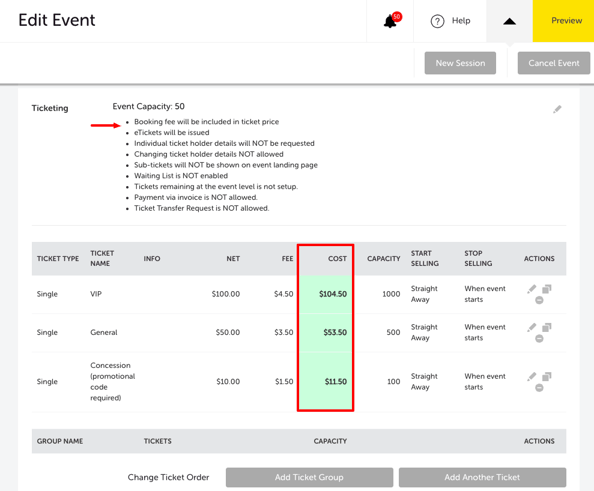This screenshot has width=594, height=491.
Task: Click the $50.00 net value
Action: coord(228,332)
